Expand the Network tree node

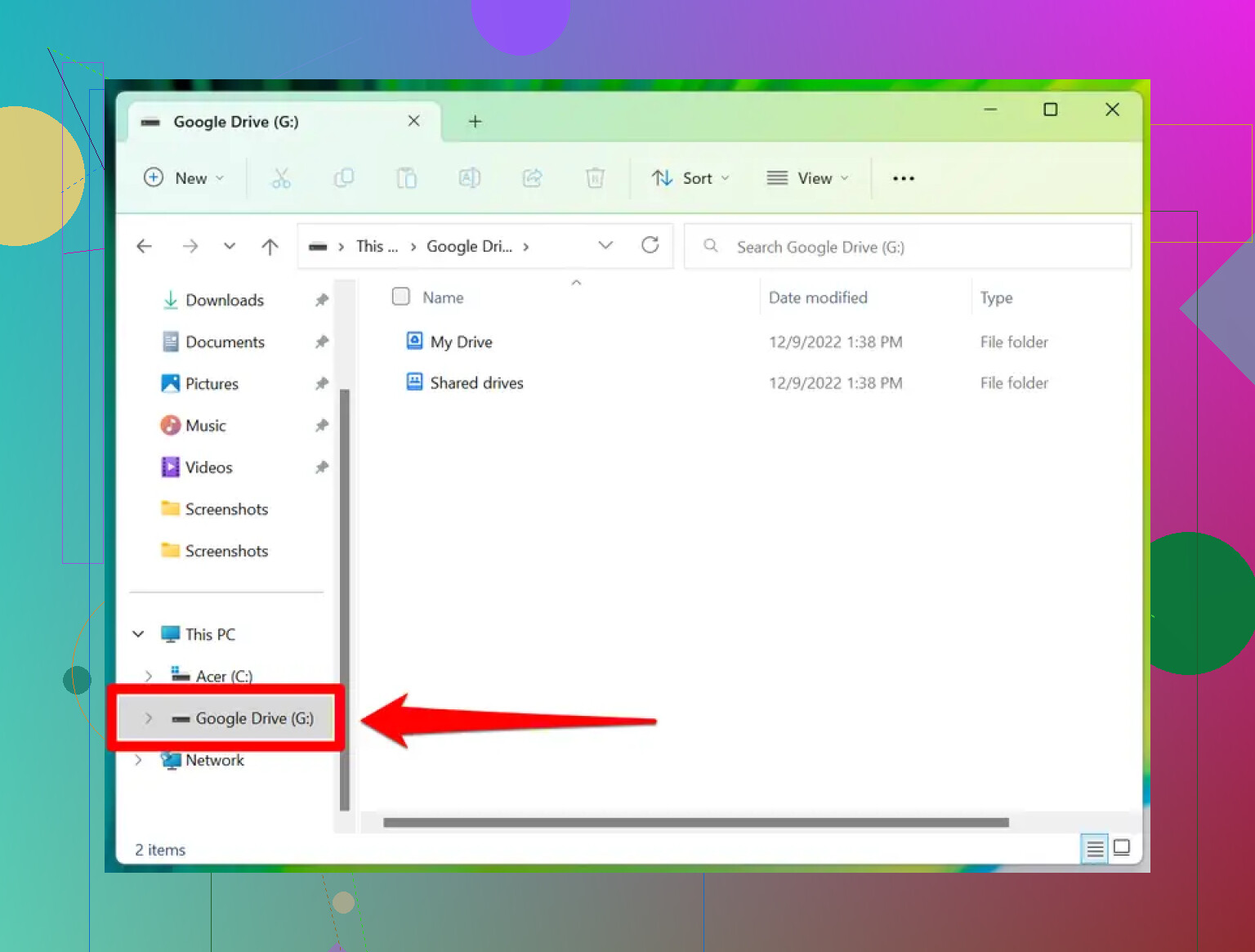pyautogui.click(x=138, y=760)
